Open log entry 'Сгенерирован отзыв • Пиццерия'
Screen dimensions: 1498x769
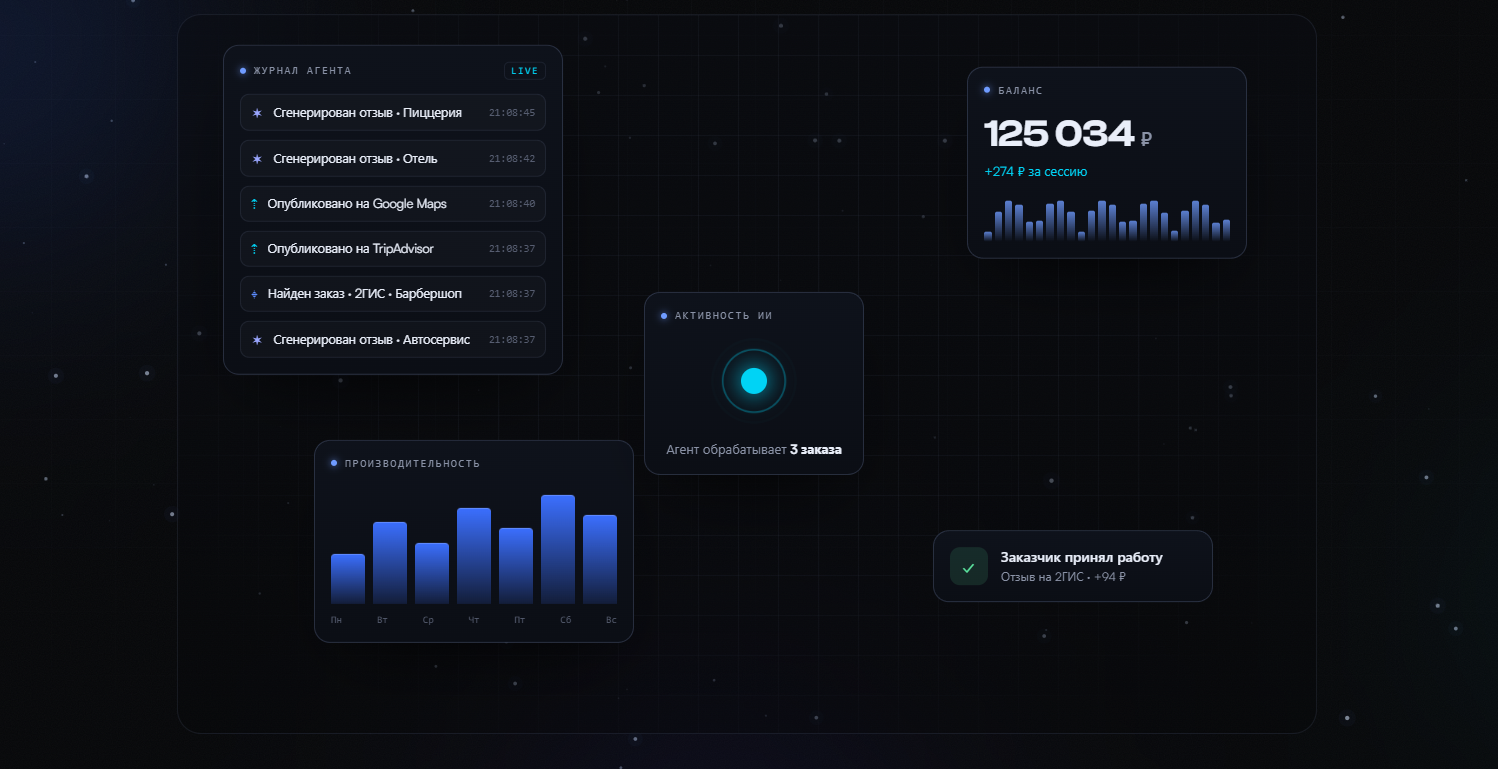[393, 113]
